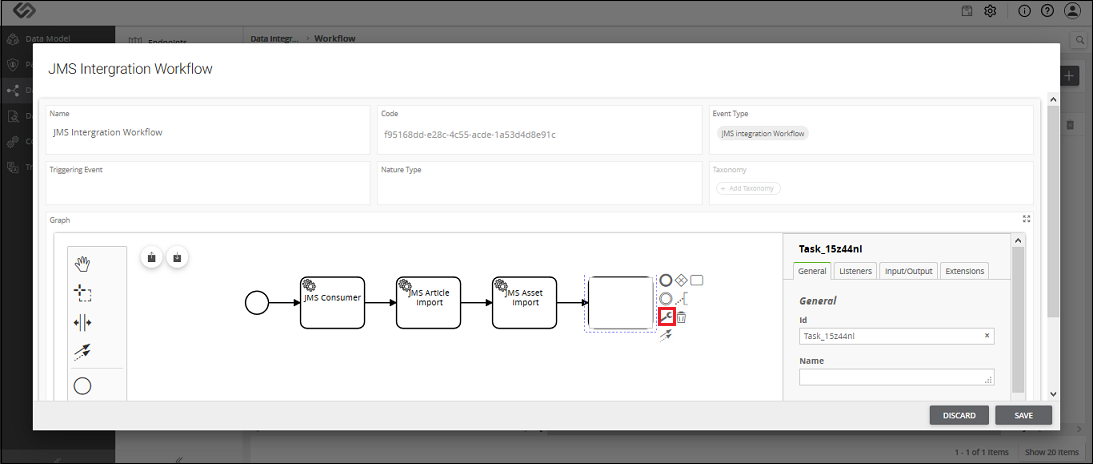The height and width of the screenshot is (464, 1093).
Task: Click the row trash icon behind dialog
Action: tap(1070, 125)
